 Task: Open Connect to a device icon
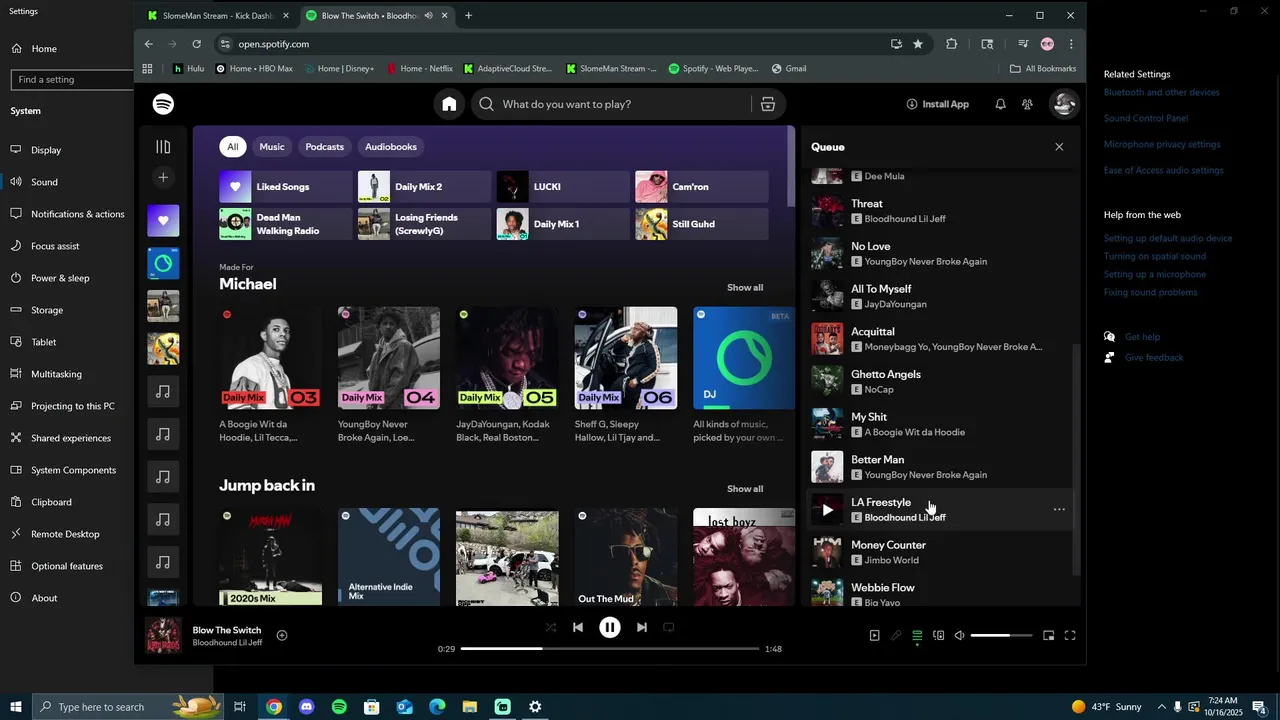coord(938,635)
